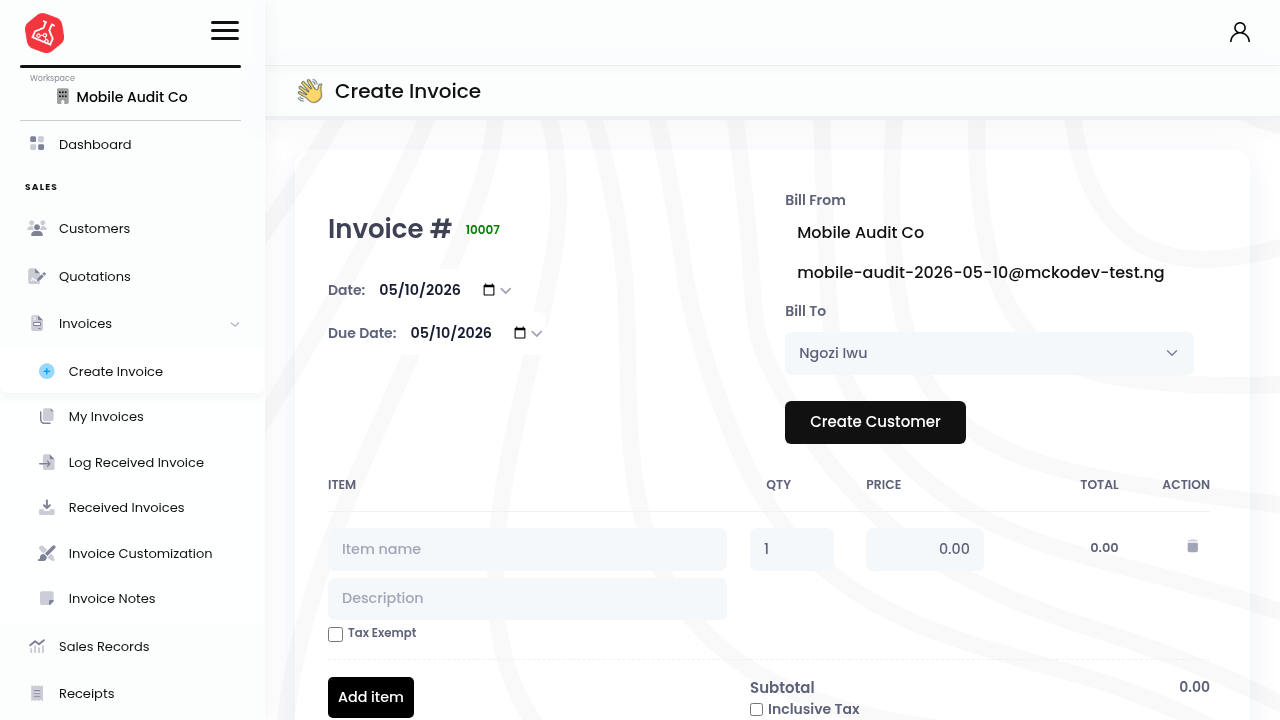Image resolution: width=1280 pixels, height=720 pixels.
Task: Click the Create Customer button
Action: [875, 422]
